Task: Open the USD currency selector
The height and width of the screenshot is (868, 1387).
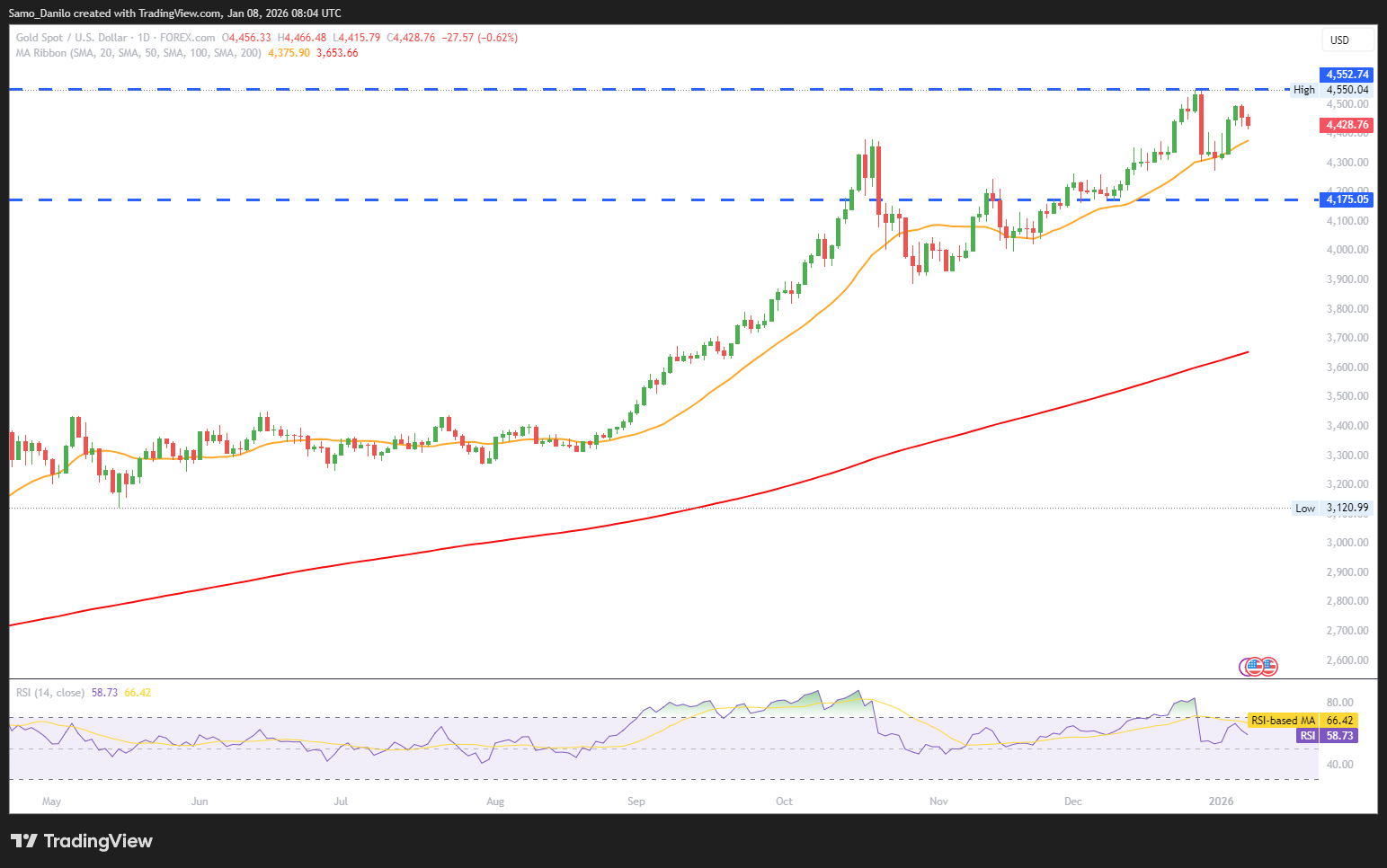Action: click(x=1346, y=40)
